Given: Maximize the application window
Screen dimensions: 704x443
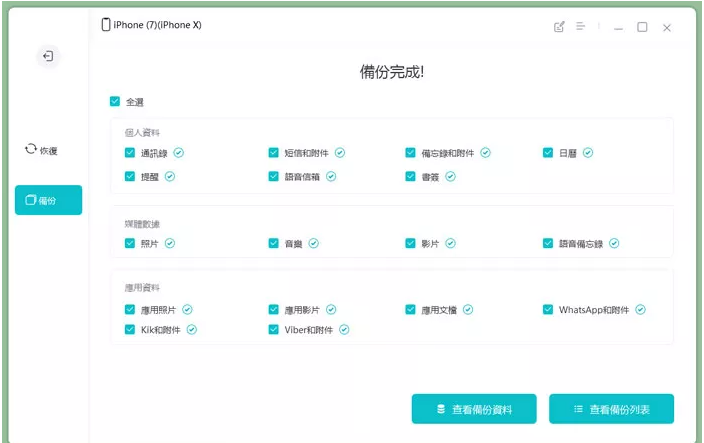Looking at the screenshot, I should pyautogui.click(x=642, y=27).
